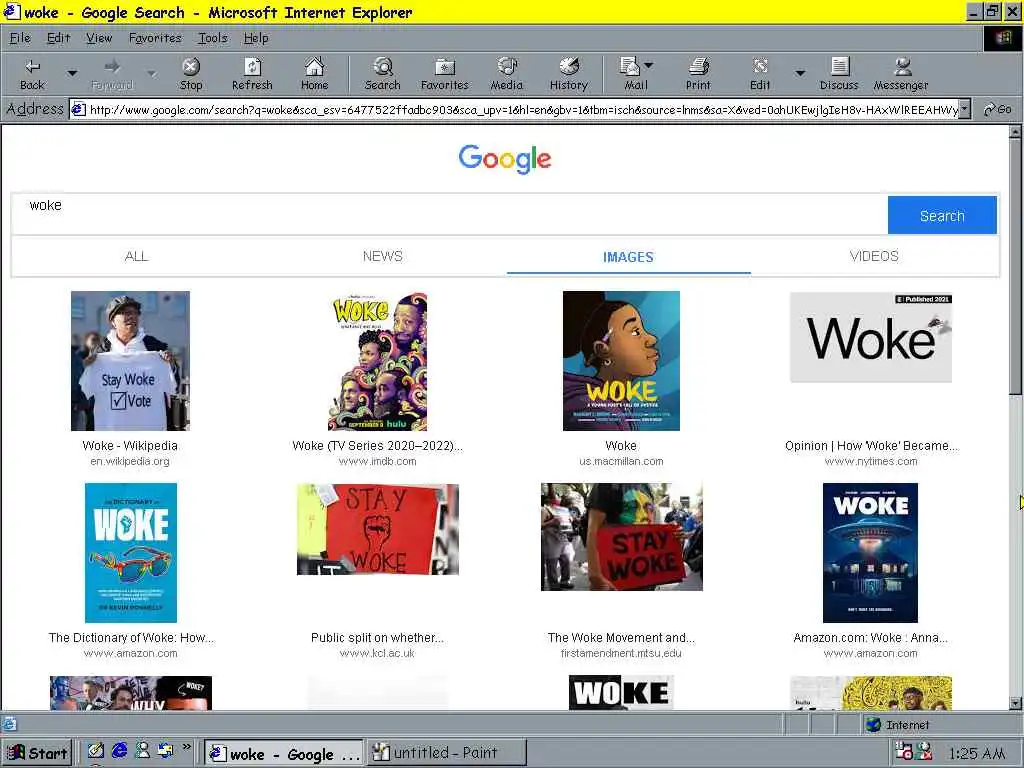Image resolution: width=1024 pixels, height=768 pixels.
Task: Expand the address bar dropdown
Action: [965, 109]
